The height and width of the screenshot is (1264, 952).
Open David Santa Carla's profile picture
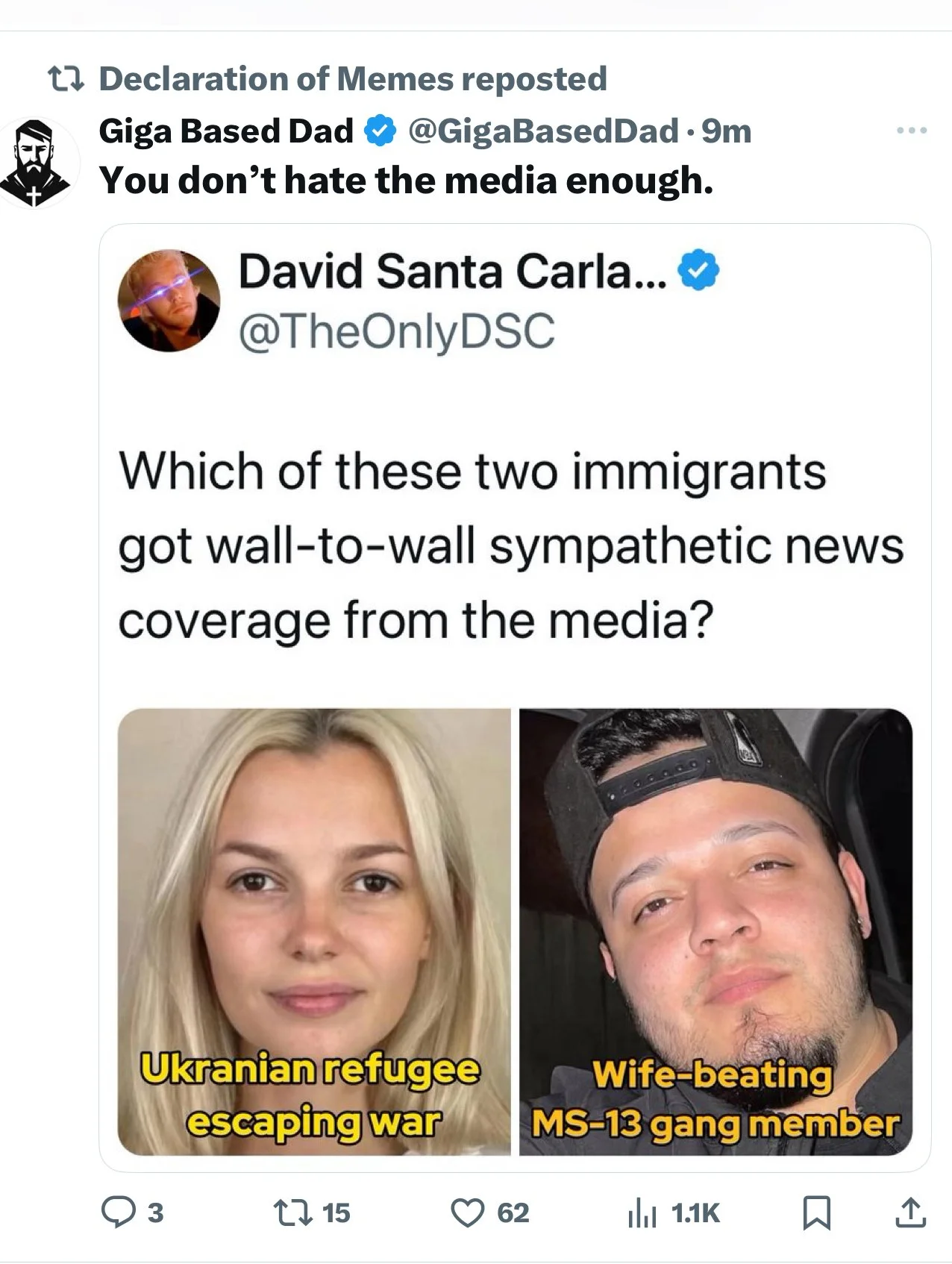coord(169,300)
